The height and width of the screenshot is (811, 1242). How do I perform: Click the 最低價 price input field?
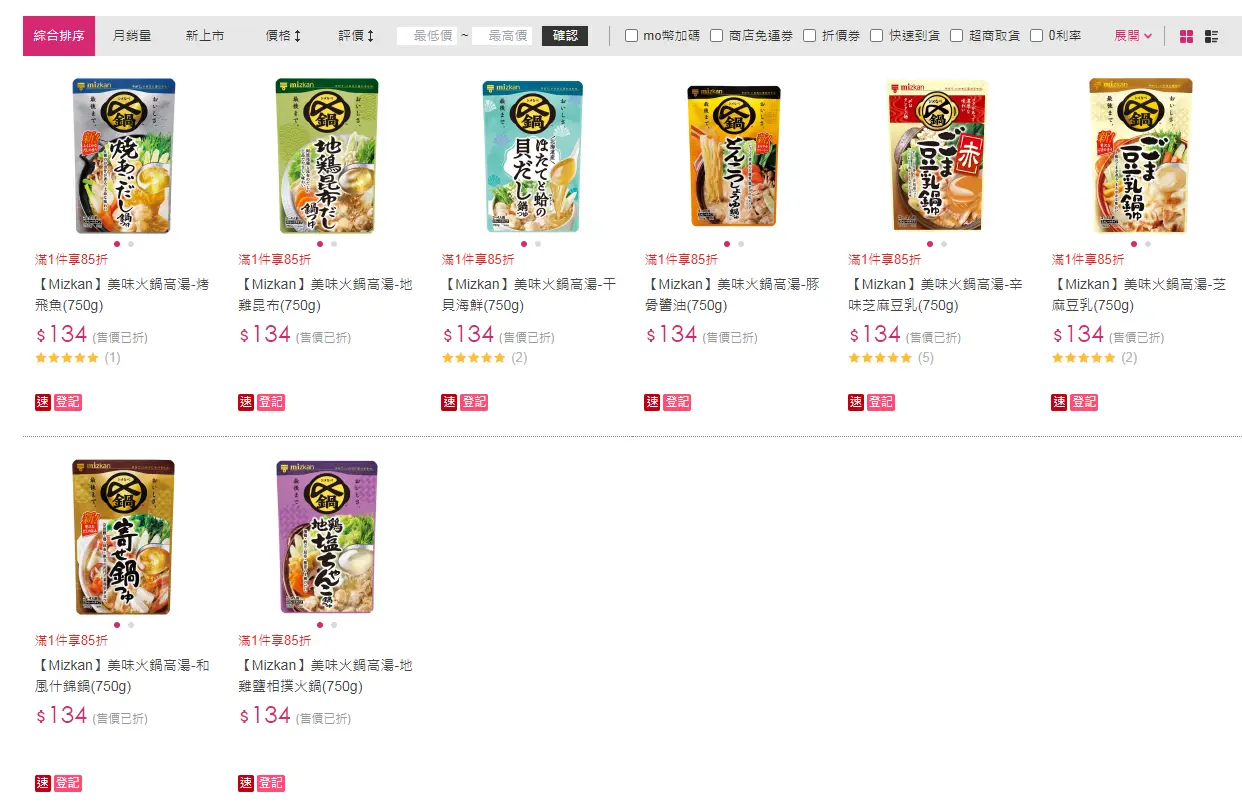(427, 36)
